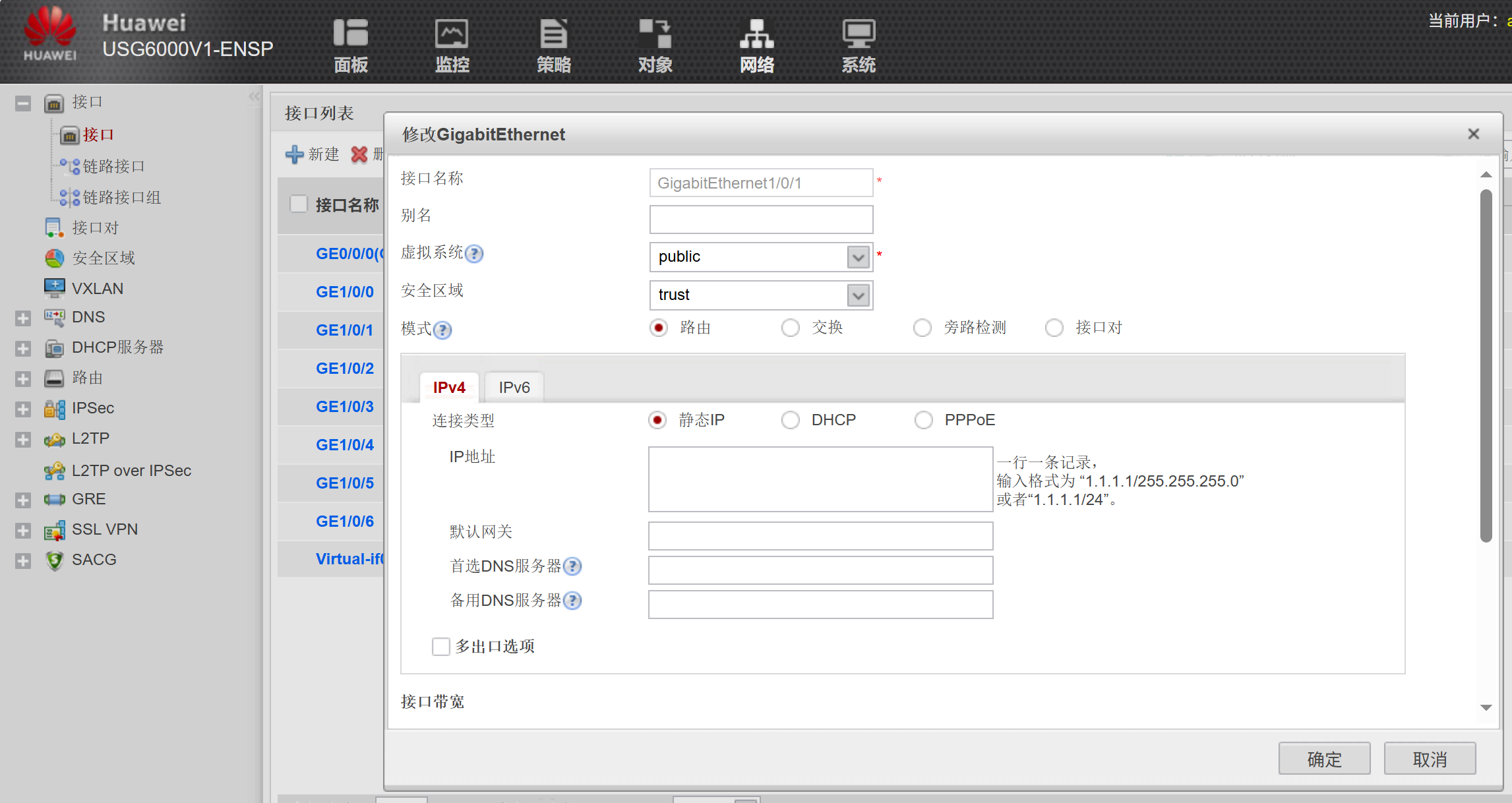The height and width of the screenshot is (803, 1512).
Task: Expand the GRE tree node
Action: pyautogui.click(x=23, y=500)
